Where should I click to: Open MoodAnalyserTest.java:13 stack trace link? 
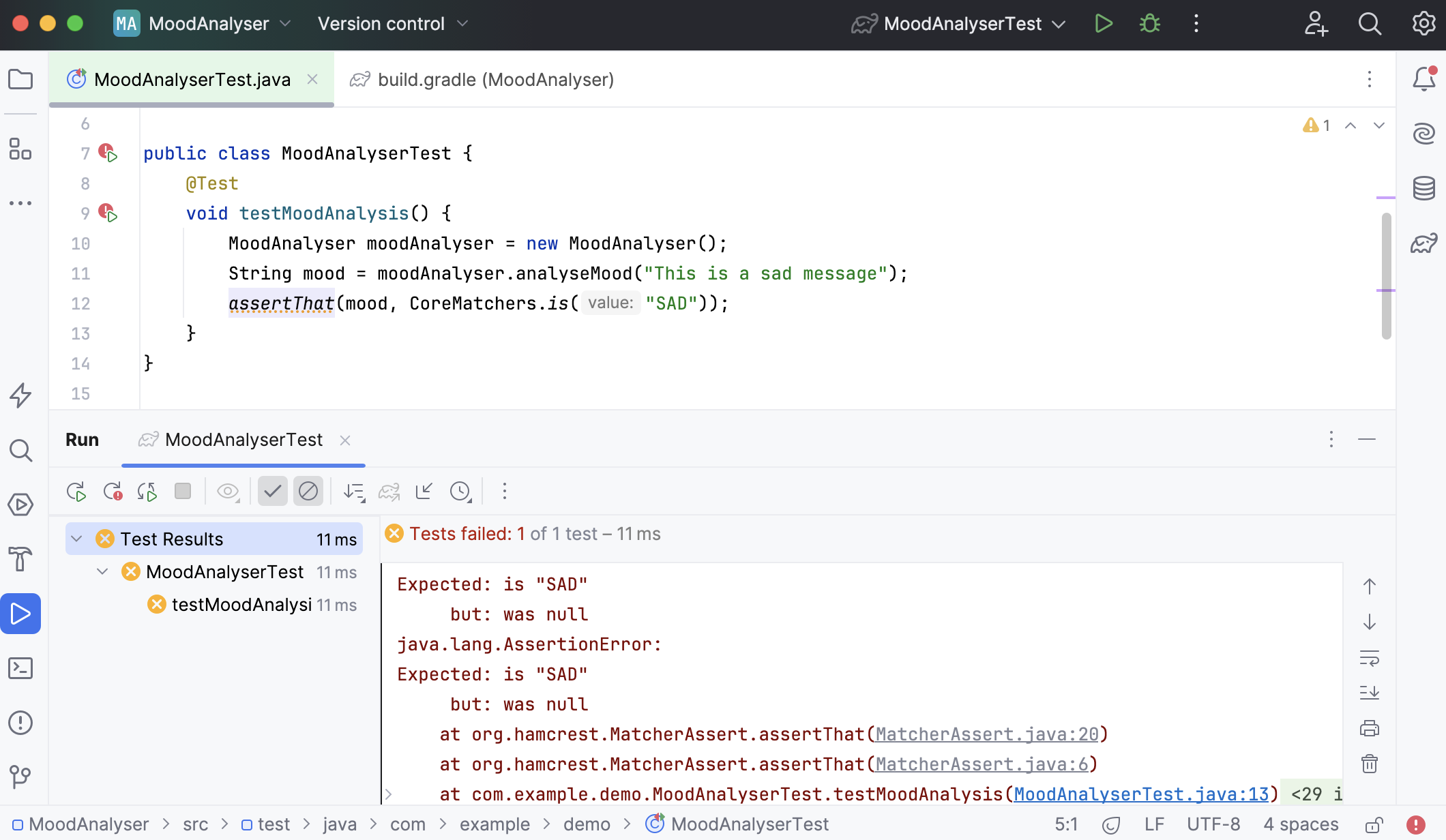(x=1140, y=794)
